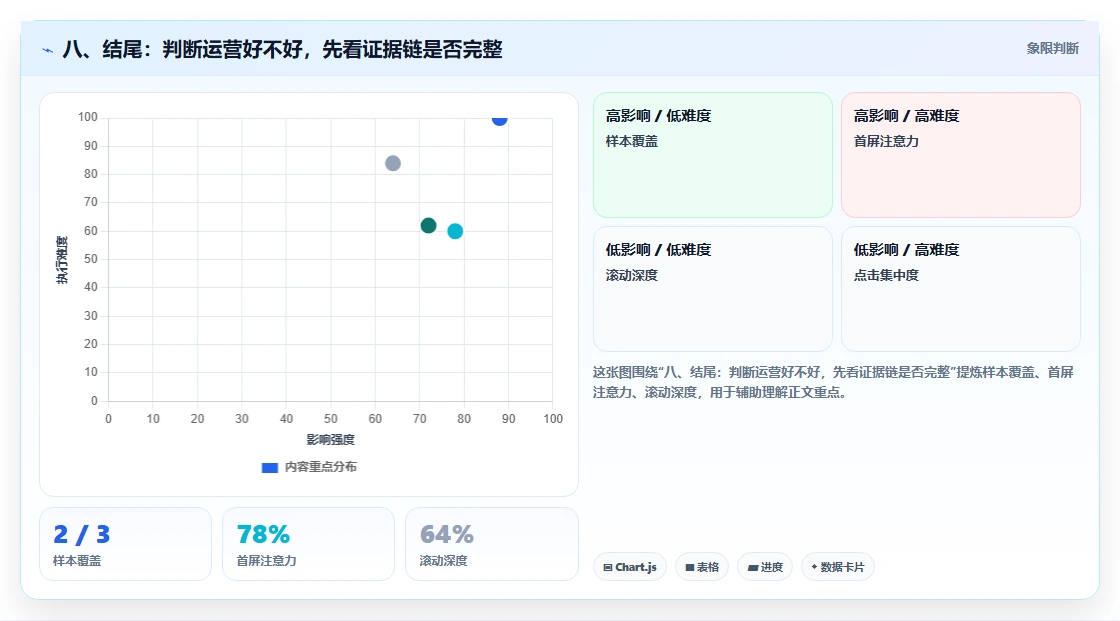Click the dark green data point

pos(429,226)
